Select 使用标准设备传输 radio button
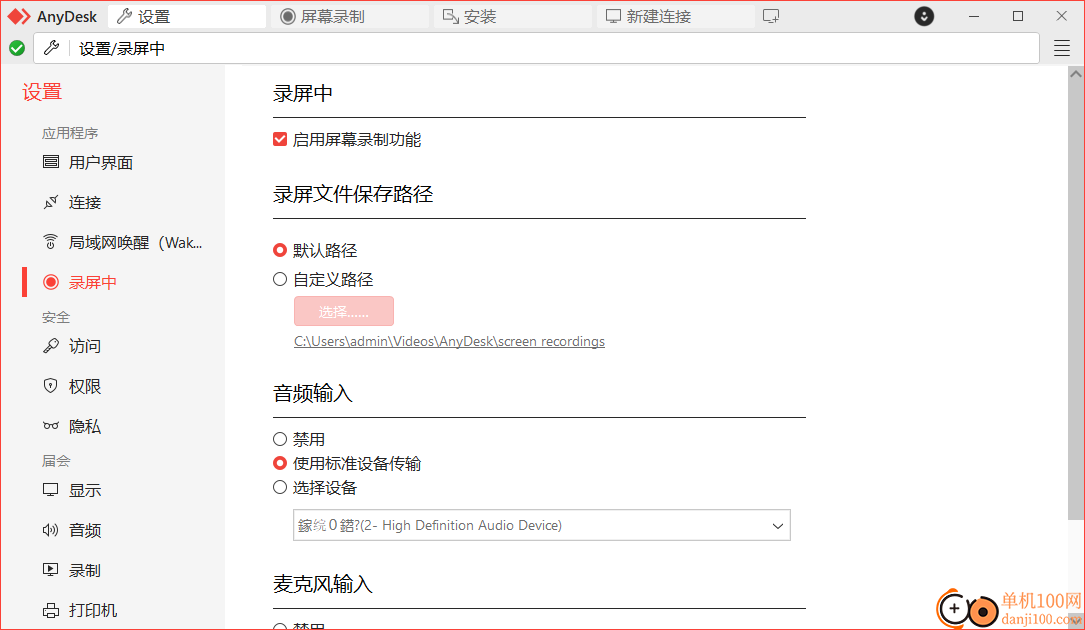The image size is (1085, 630). point(280,462)
